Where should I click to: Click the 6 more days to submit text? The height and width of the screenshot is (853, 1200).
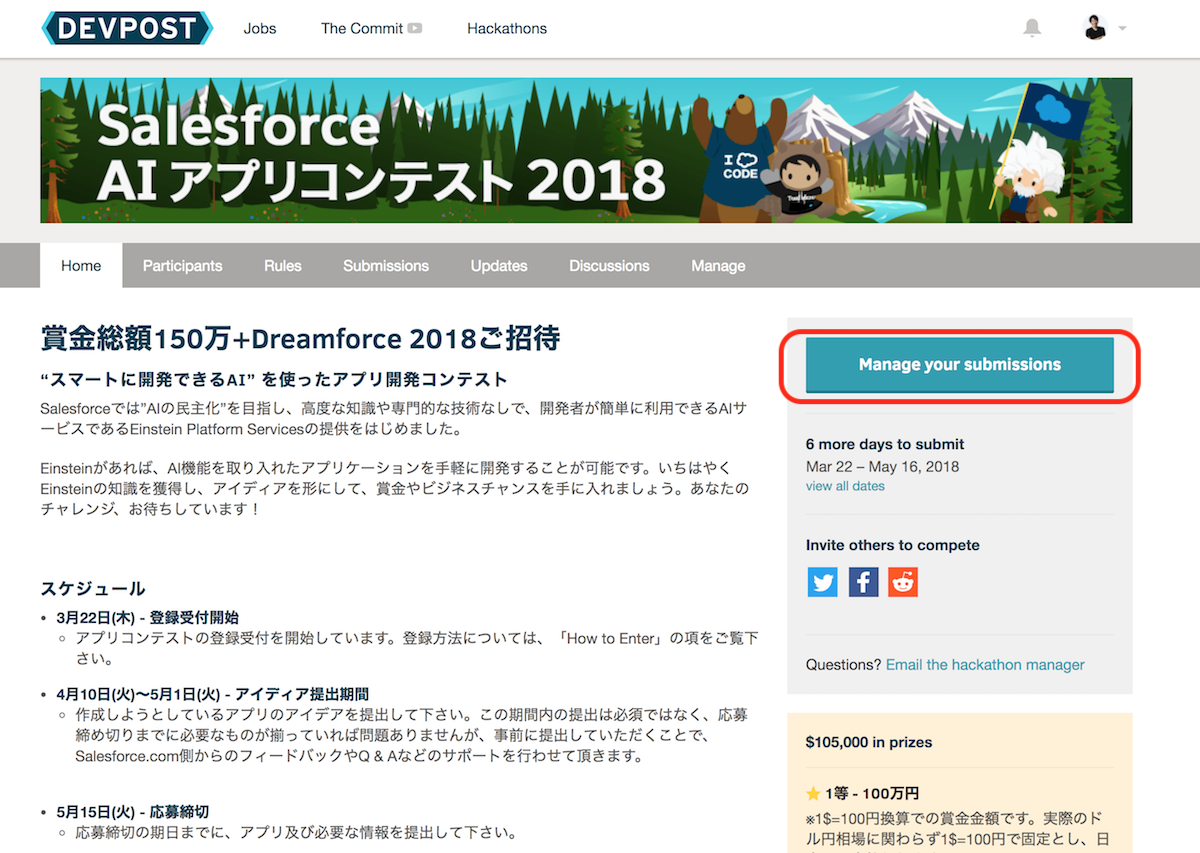click(885, 444)
